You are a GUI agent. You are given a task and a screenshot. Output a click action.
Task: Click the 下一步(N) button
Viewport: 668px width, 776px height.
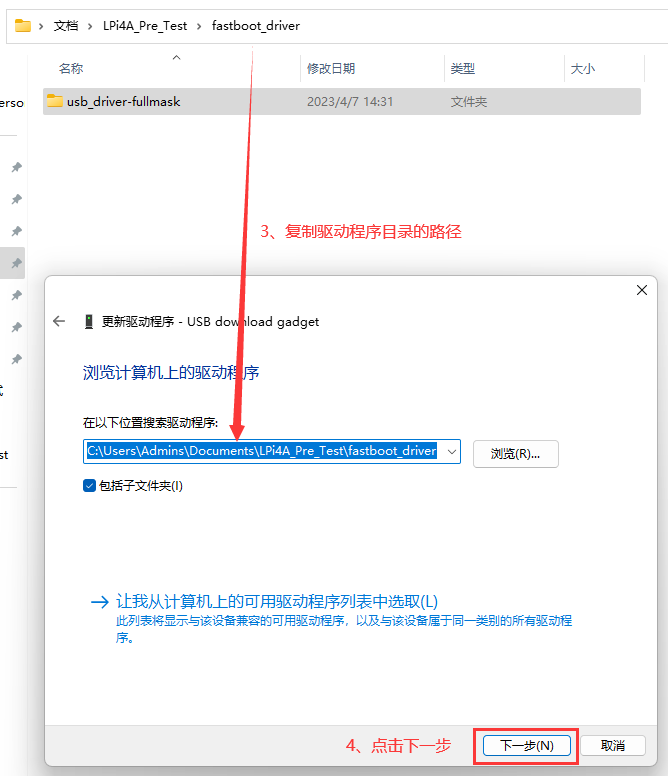point(526,745)
